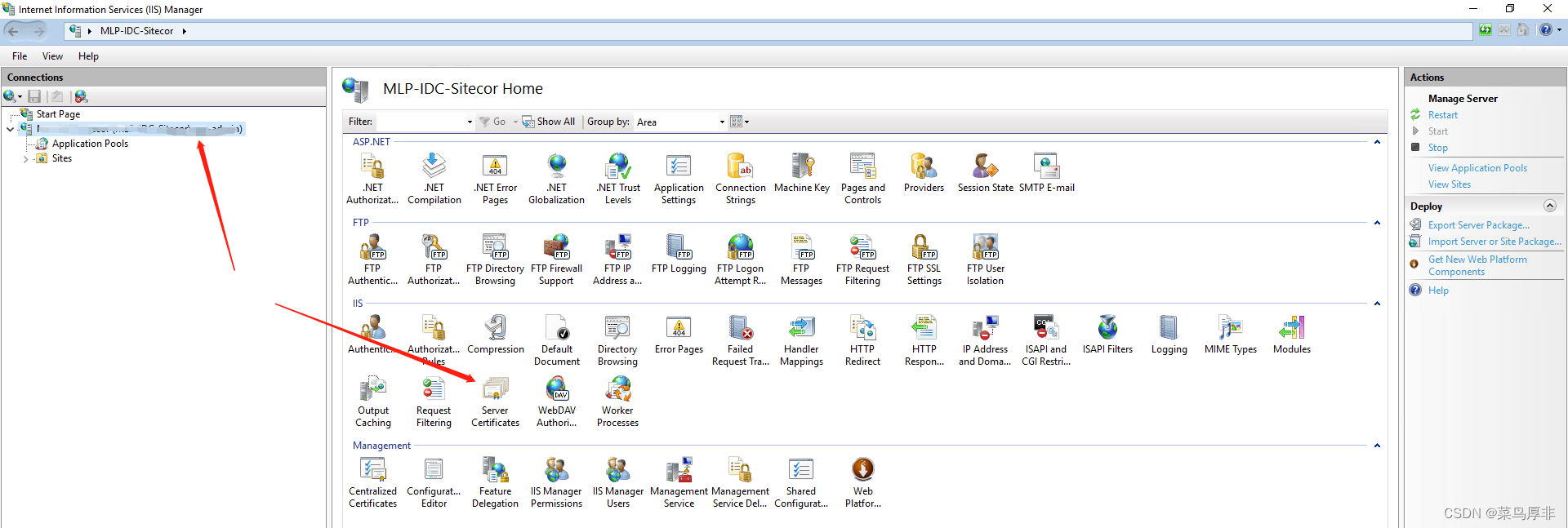This screenshot has height=528, width=1568.
Task: Open .NET Error Pages feature
Action: (x=495, y=179)
